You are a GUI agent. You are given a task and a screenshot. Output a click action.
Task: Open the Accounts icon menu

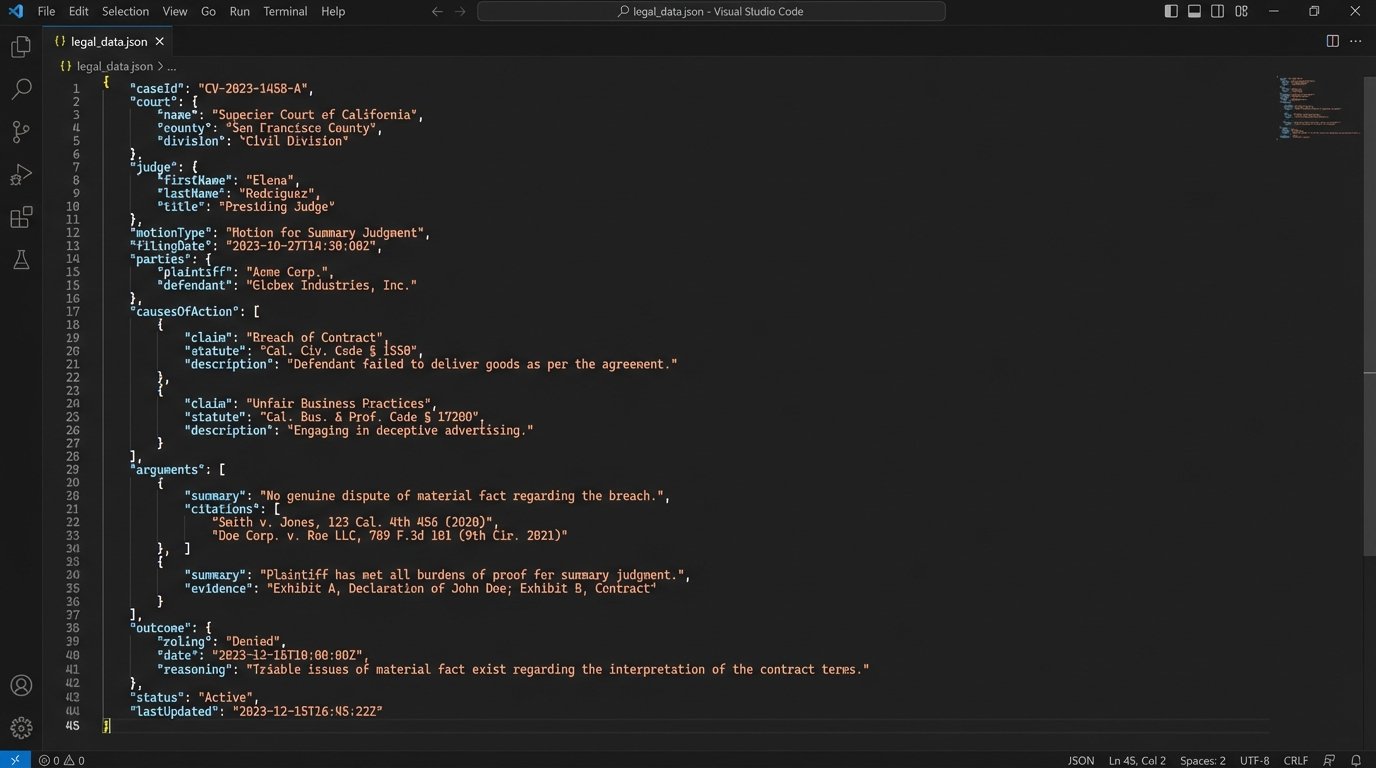point(21,686)
